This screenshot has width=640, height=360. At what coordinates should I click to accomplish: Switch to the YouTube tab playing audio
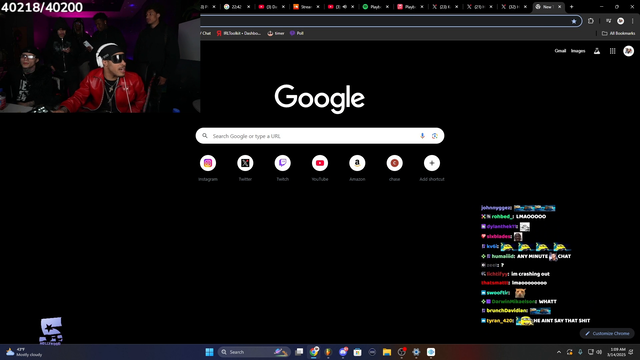tap(341, 7)
